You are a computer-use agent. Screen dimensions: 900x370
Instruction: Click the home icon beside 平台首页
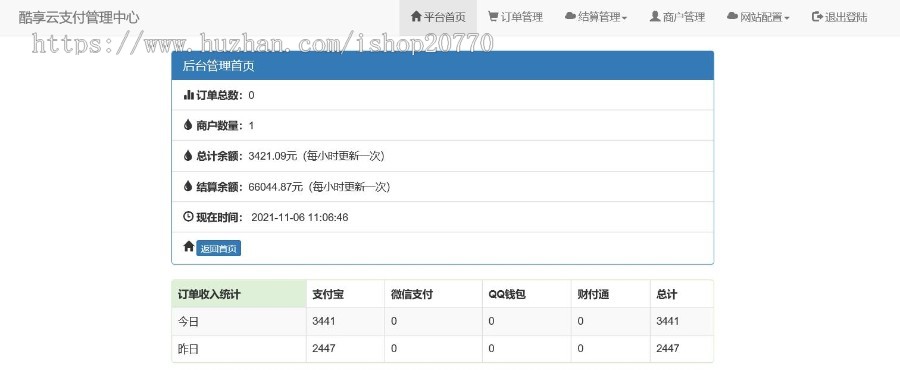point(416,17)
